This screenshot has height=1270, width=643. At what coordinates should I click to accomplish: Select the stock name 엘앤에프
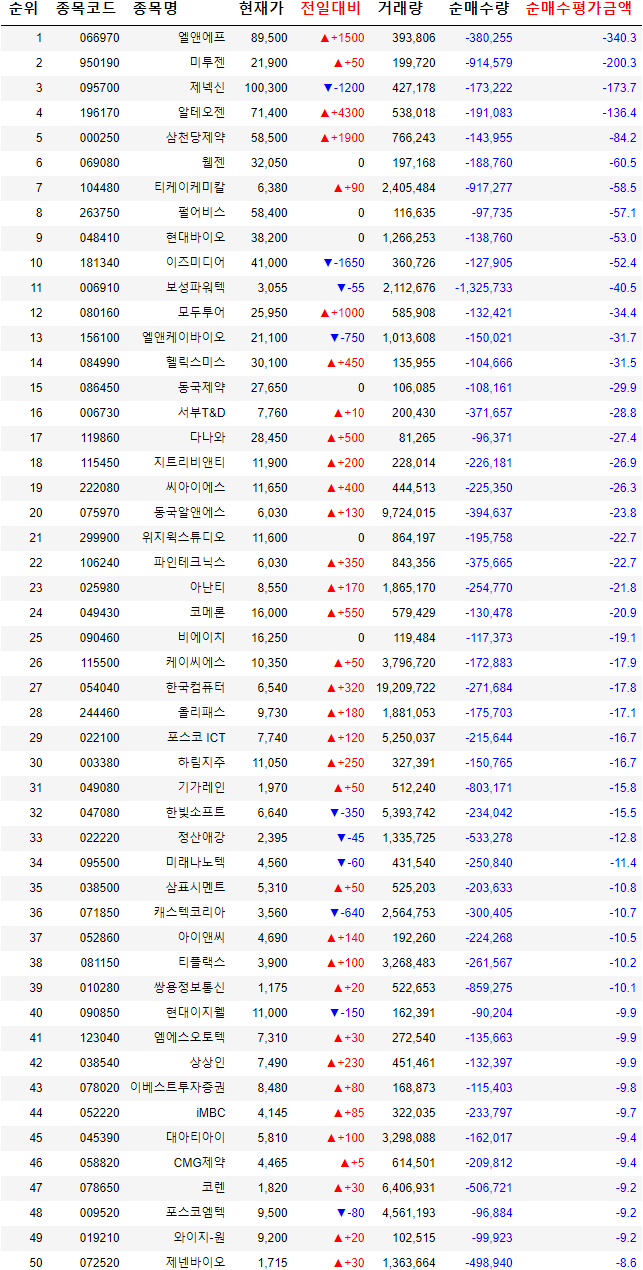[201, 38]
